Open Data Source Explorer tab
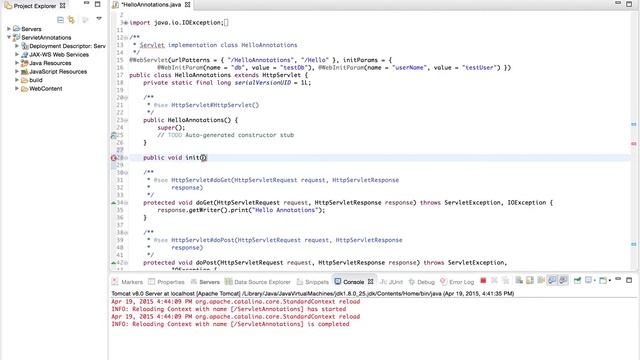The width and height of the screenshot is (640, 360). coord(258,282)
